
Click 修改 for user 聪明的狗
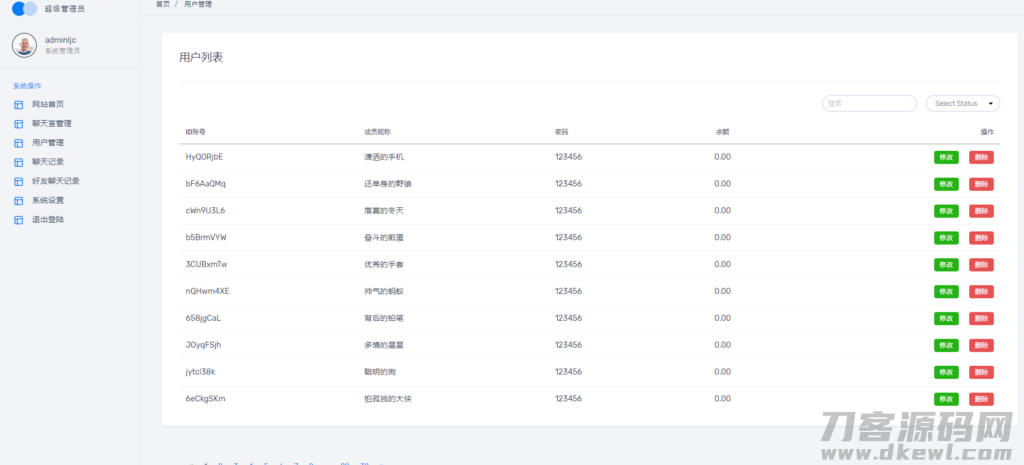[x=946, y=372]
